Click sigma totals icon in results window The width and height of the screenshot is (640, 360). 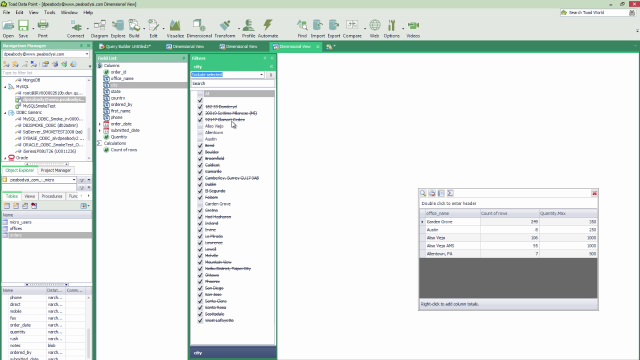[450, 193]
